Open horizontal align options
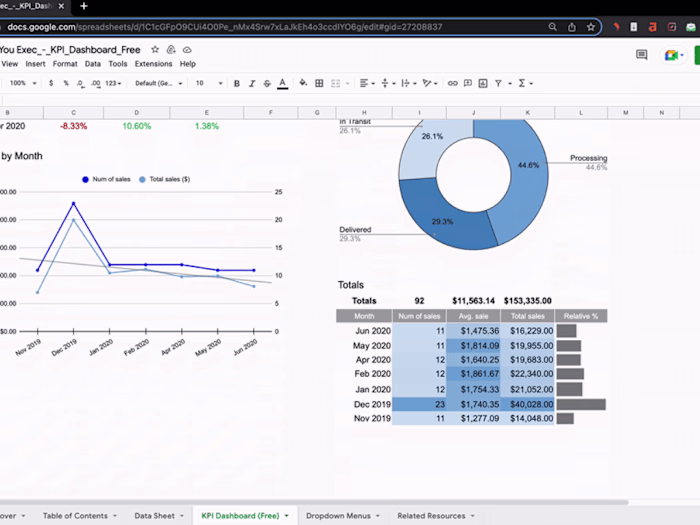Screen dimensions: 700x525 pos(367,83)
